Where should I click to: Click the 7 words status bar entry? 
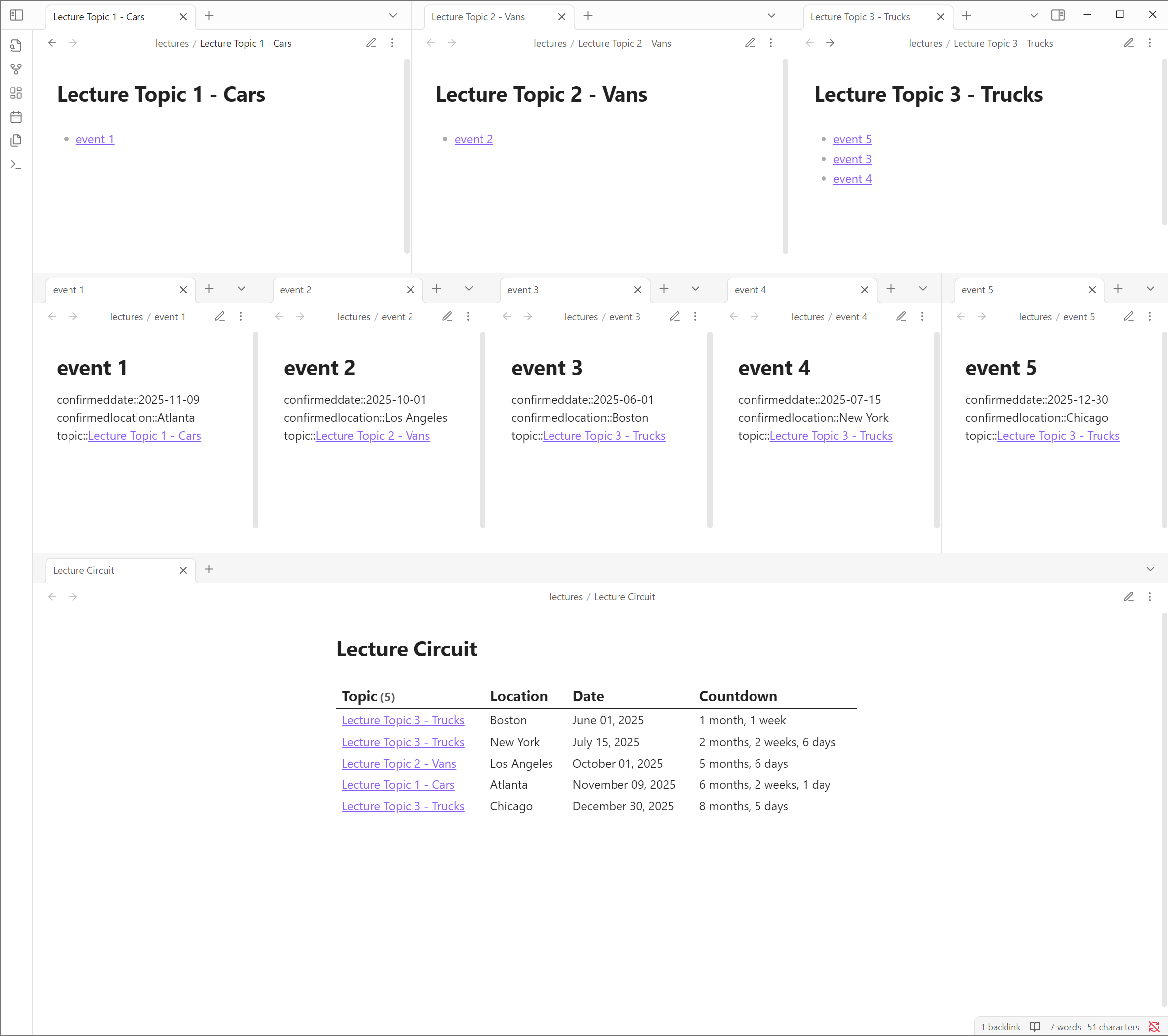point(1065,1027)
